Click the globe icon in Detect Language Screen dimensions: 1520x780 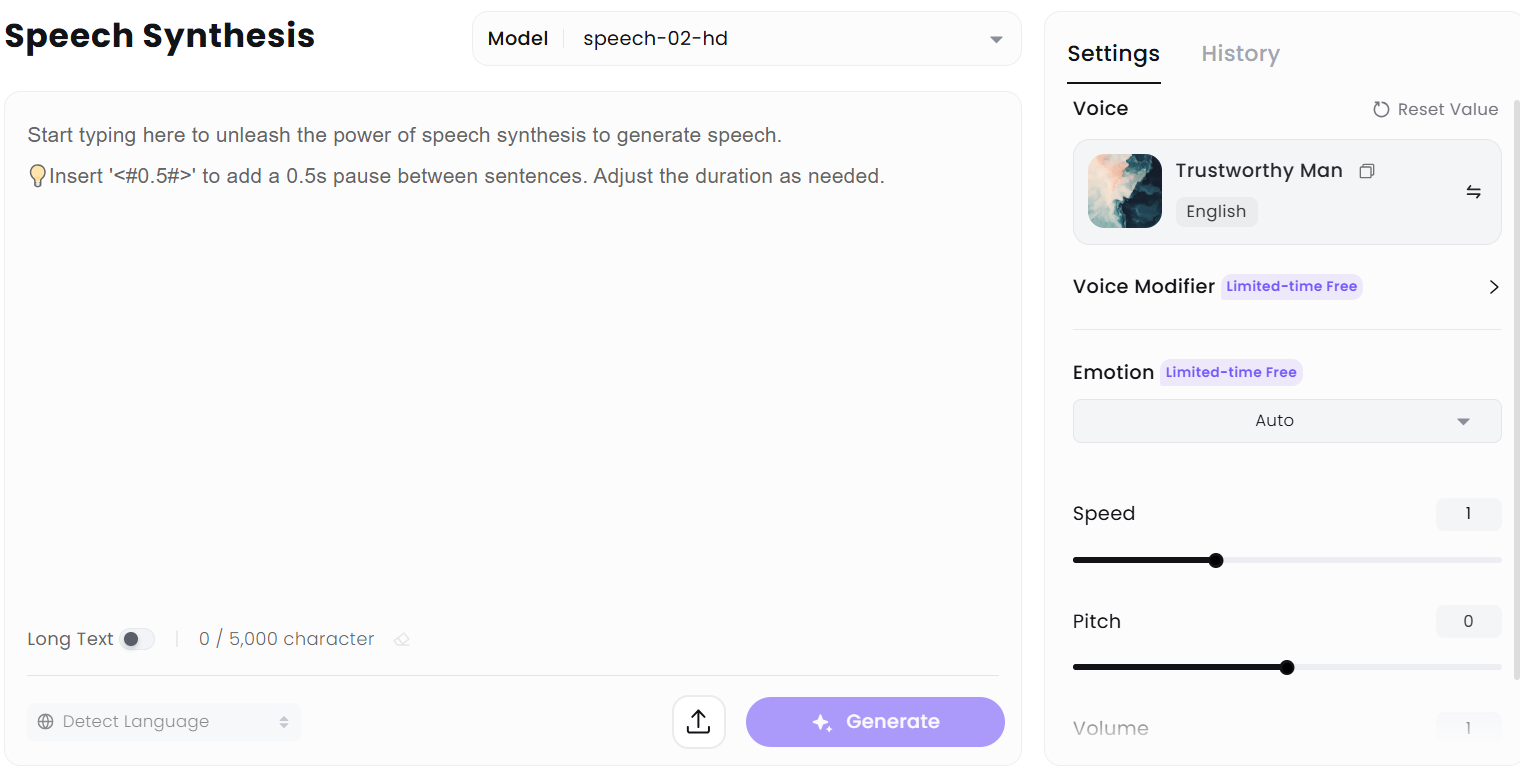46,722
